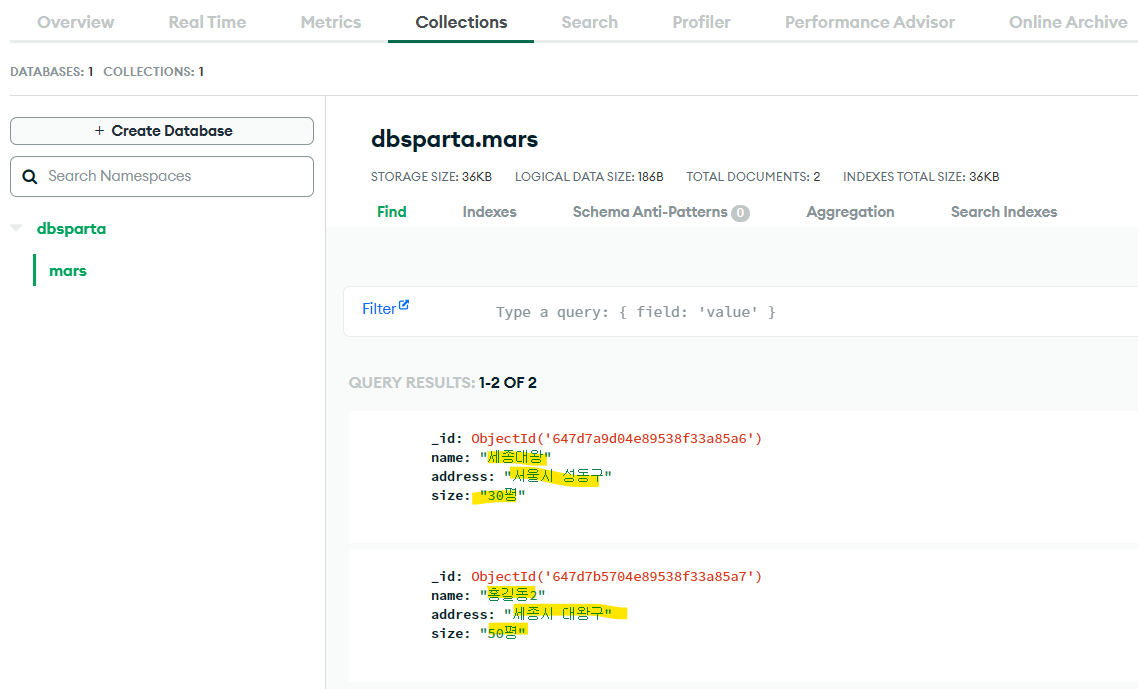Image resolution: width=1138 pixels, height=689 pixels.
Task: Go to the Search tab
Action: coord(589,23)
